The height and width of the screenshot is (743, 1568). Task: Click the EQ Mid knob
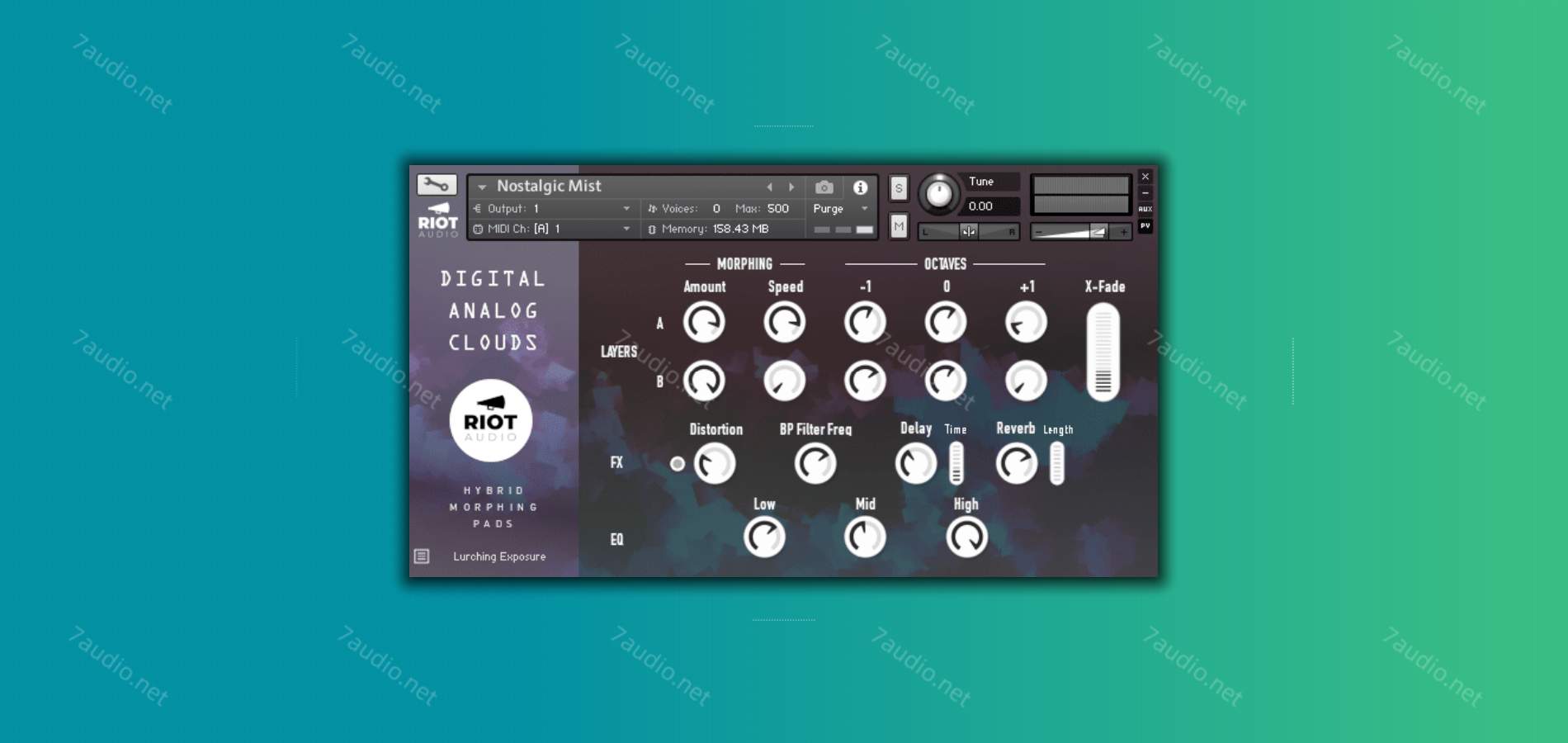point(865,537)
